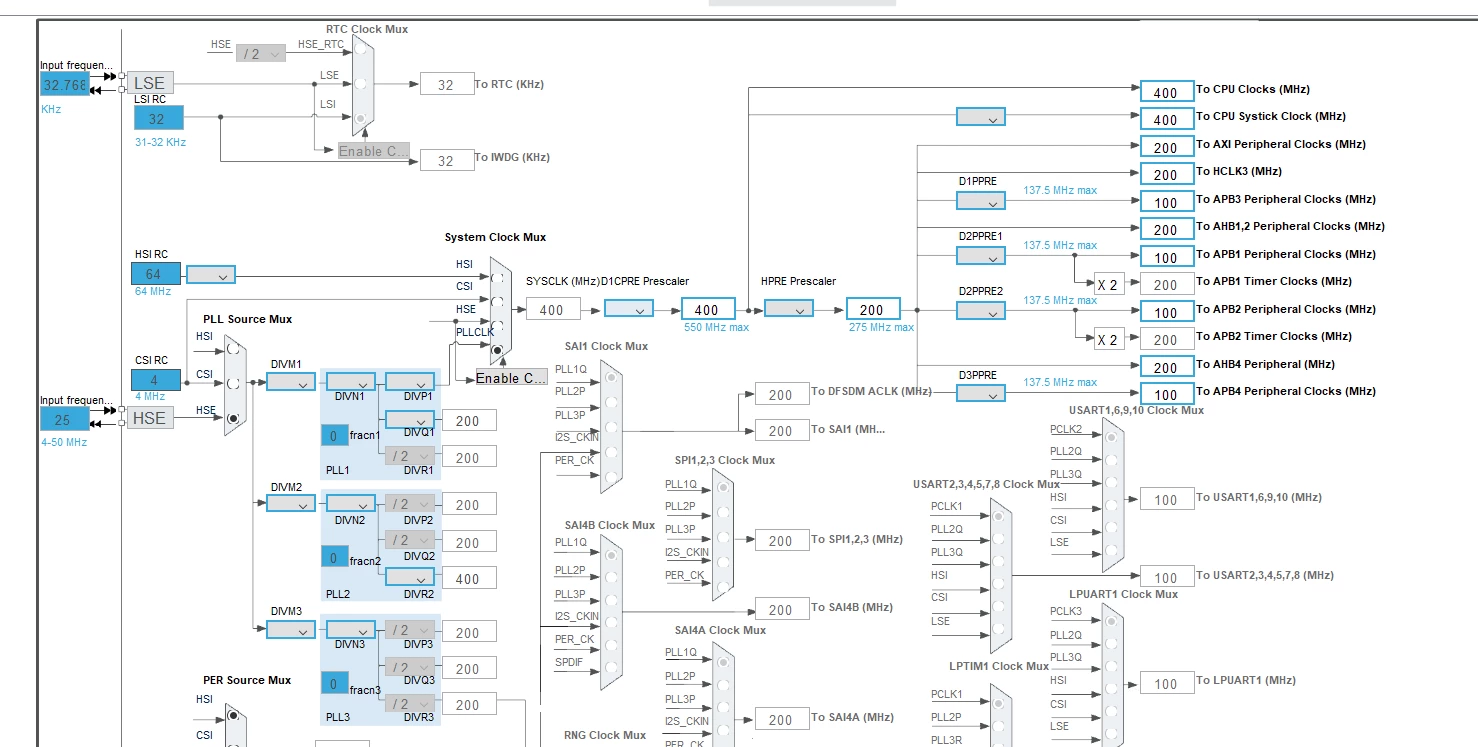Click the LSE oscillator block

pyautogui.click(x=150, y=83)
